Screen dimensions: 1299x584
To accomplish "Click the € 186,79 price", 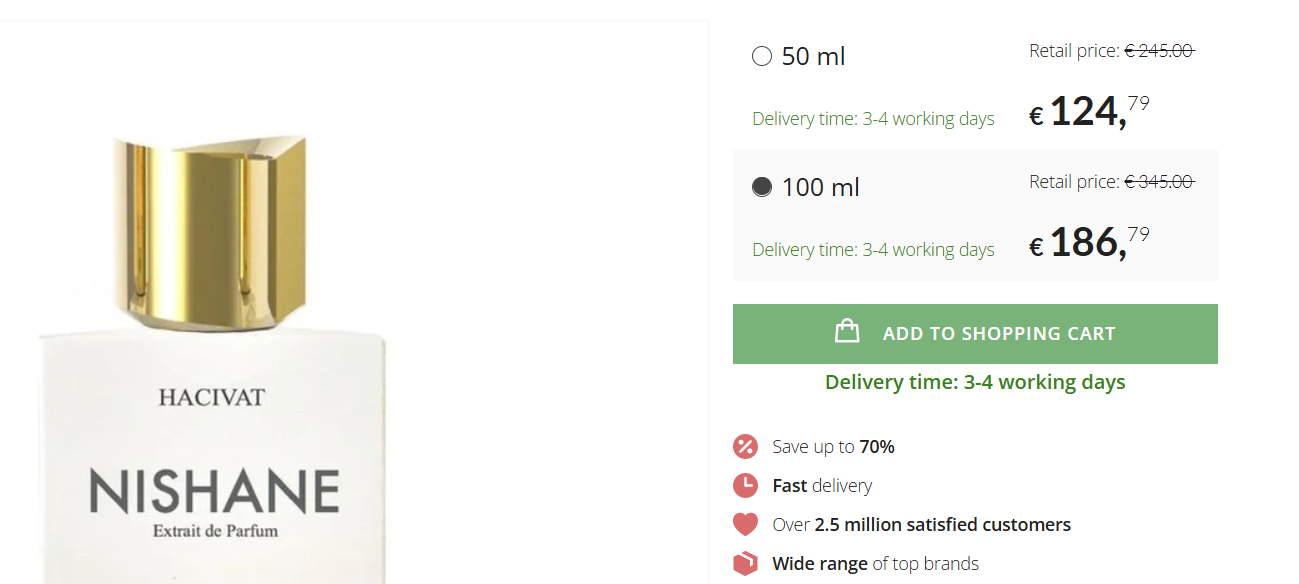I will 1089,243.
